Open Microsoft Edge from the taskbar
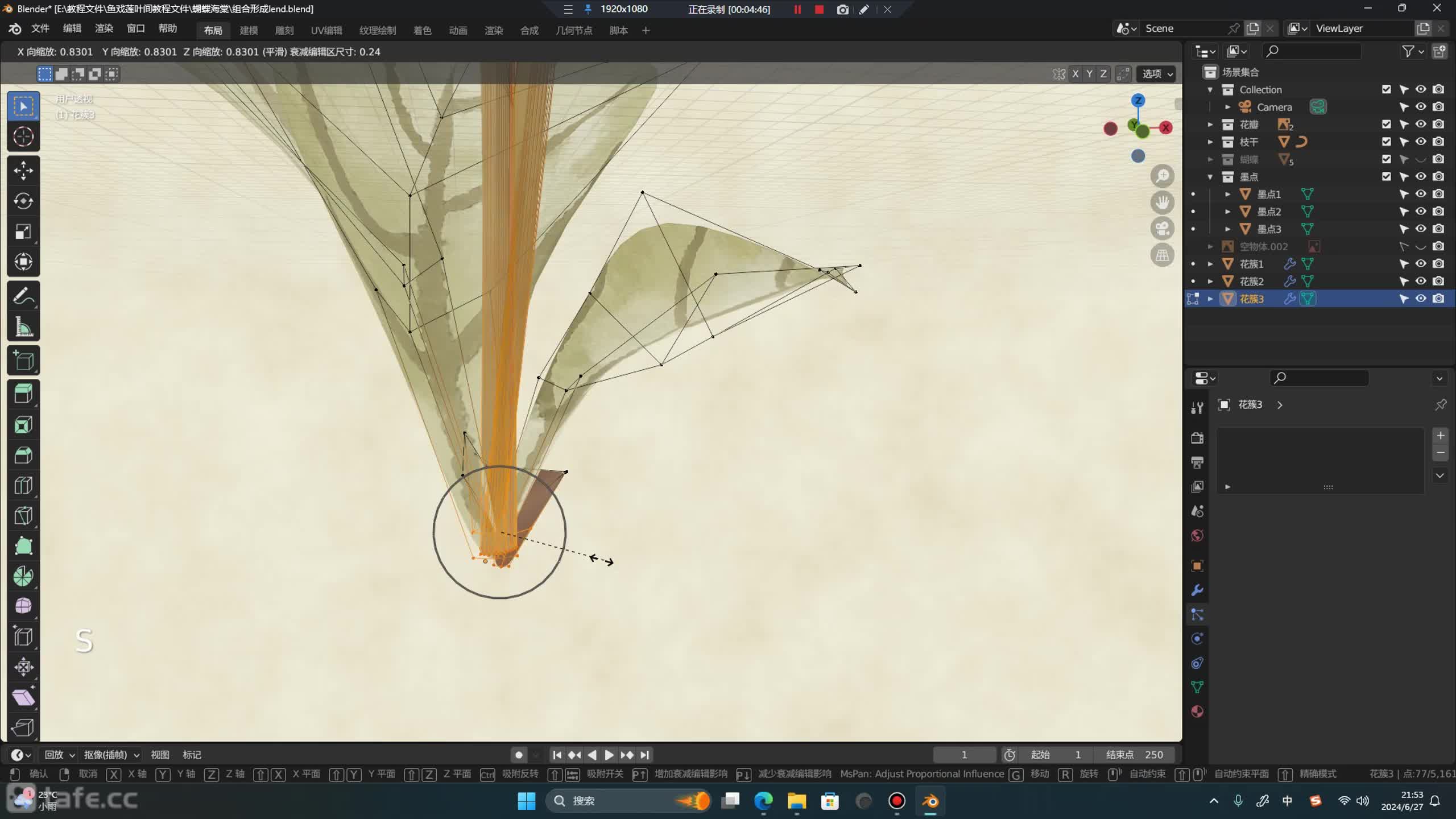The image size is (1456, 819). coord(763,801)
